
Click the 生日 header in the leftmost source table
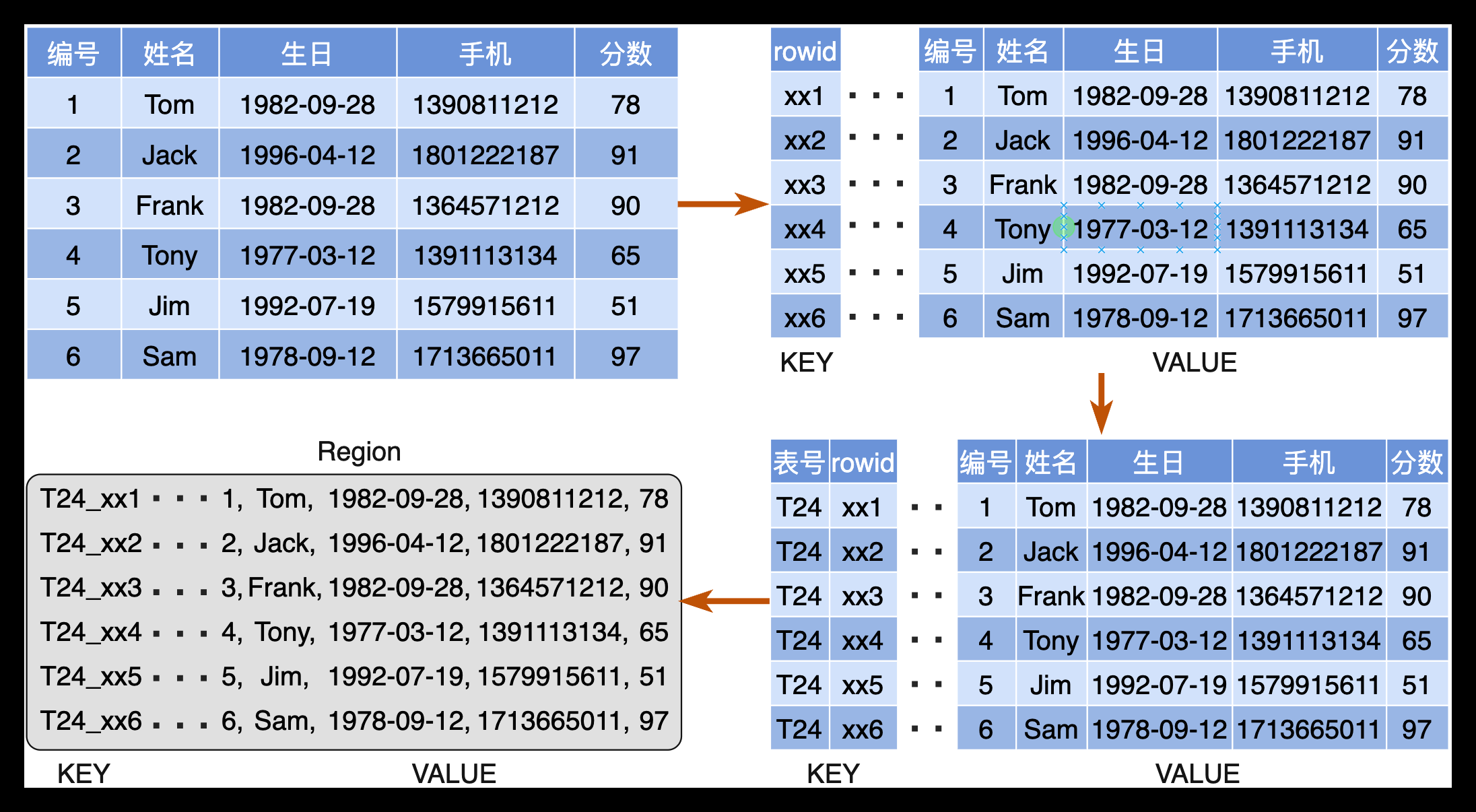point(308,53)
